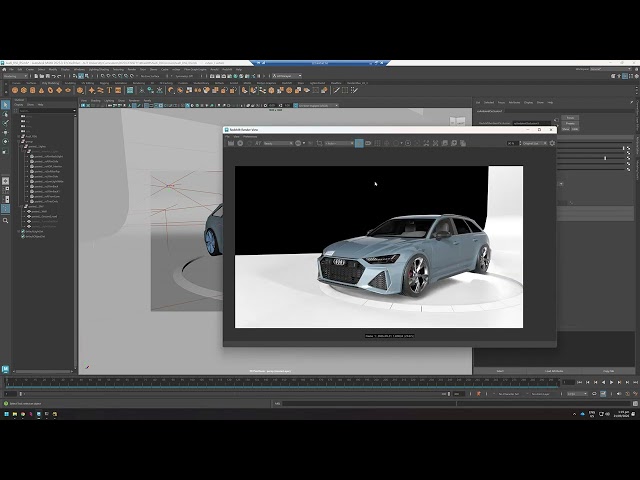Activate the Move tool in the toolbox
This screenshot has width=640, height=480.
(x=5, y=133)
